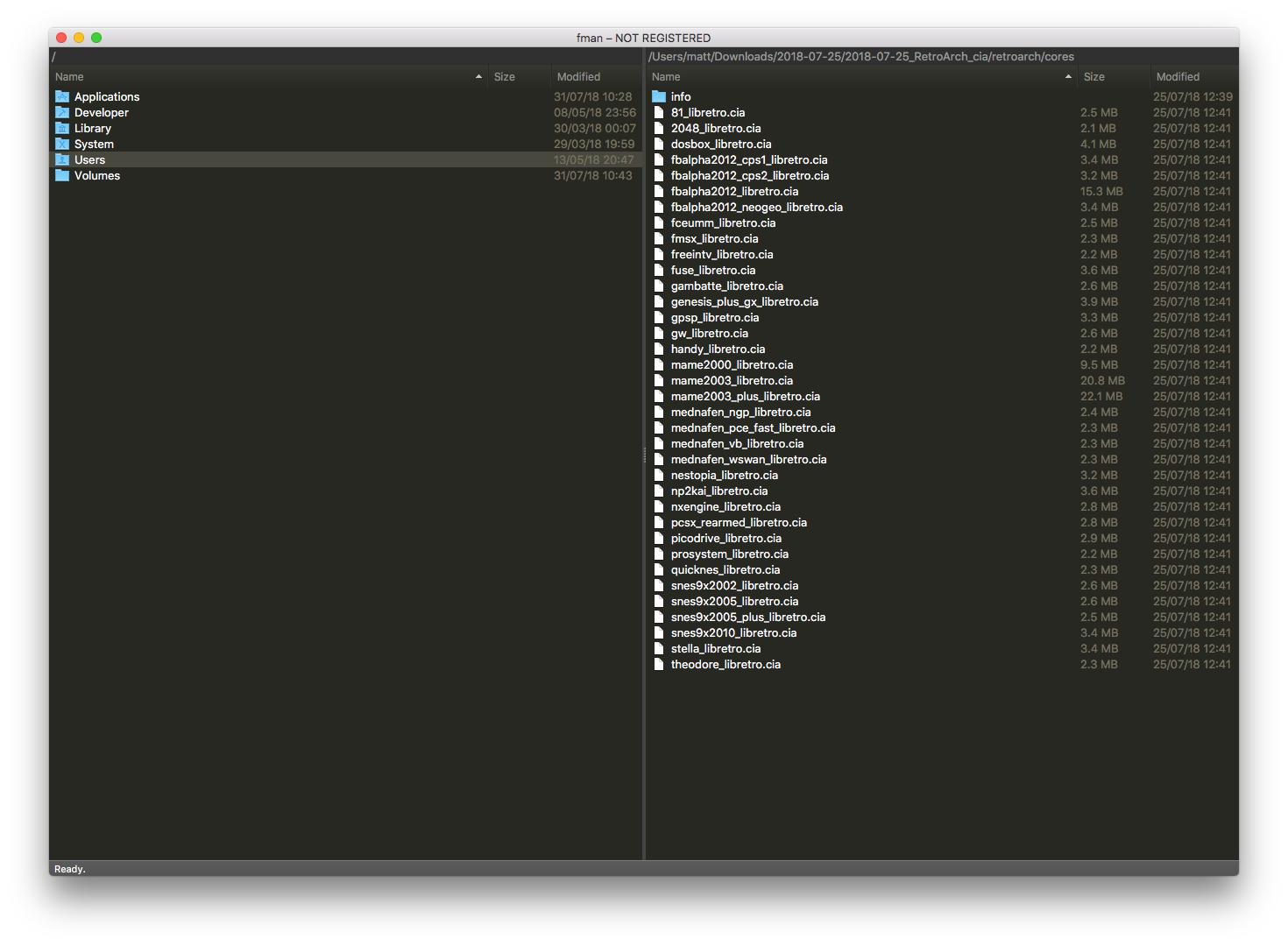Click the file icon beside mame2003_libretro.cia

click(659, 380)
